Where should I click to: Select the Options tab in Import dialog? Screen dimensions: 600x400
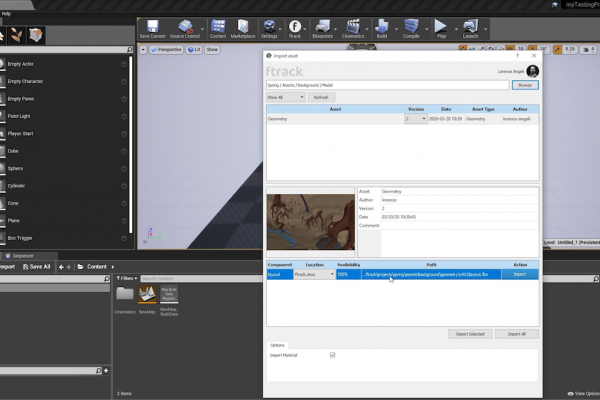coord(277,345)
